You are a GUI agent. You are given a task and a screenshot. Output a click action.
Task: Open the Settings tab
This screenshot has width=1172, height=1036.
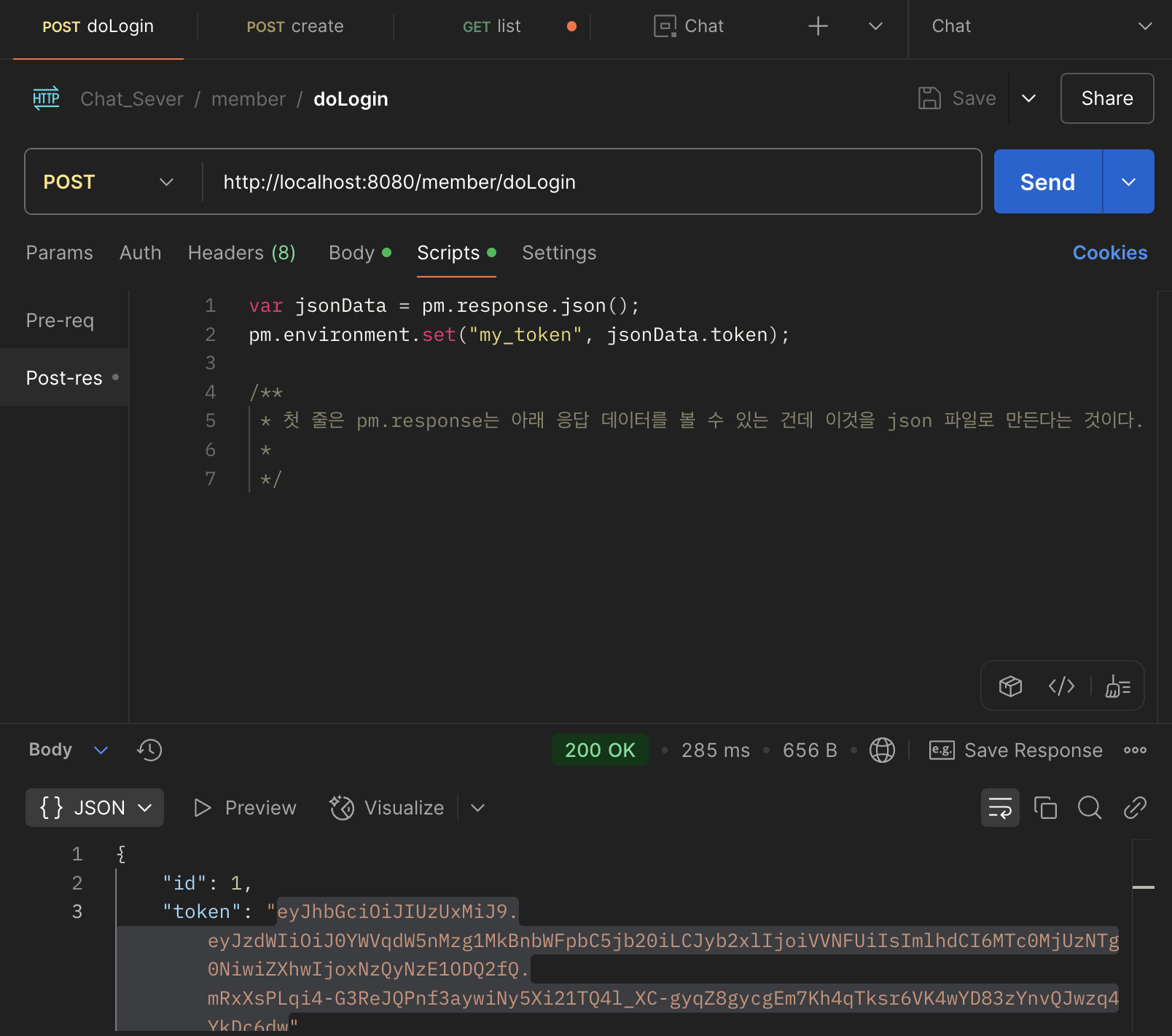559,253
